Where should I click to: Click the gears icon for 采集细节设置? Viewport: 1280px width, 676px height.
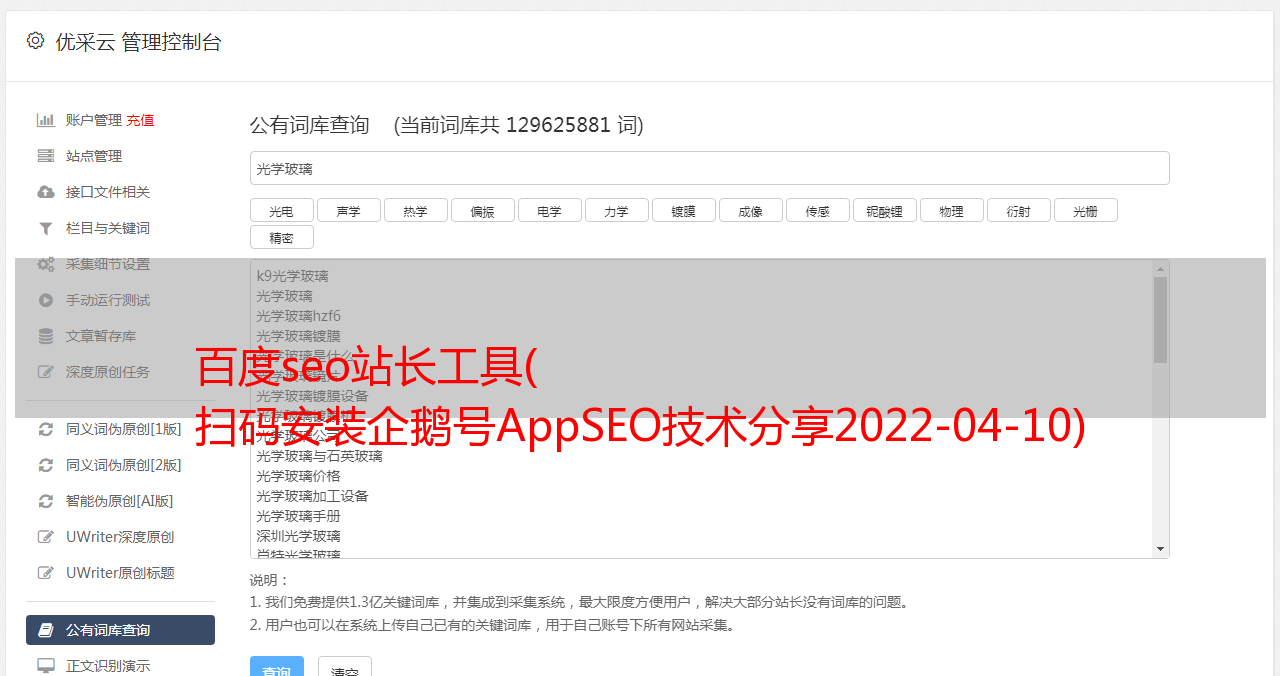[46, 264]
